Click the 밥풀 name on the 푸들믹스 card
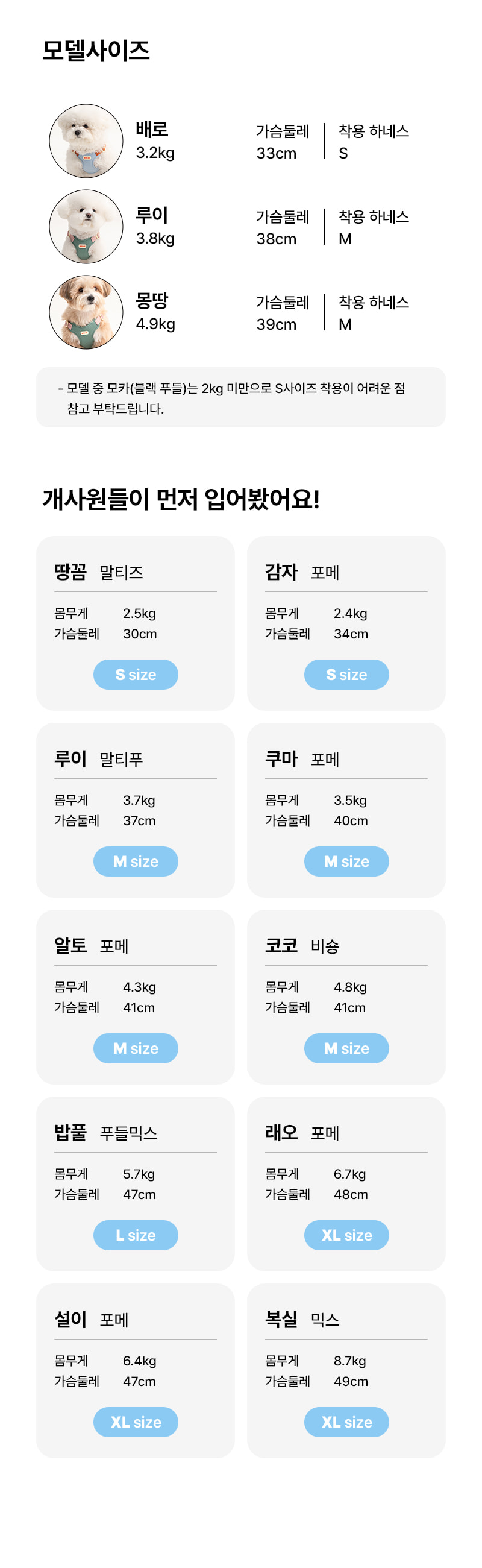The height and width of the screenshot is (1568, 482). tap(70, 1132)
